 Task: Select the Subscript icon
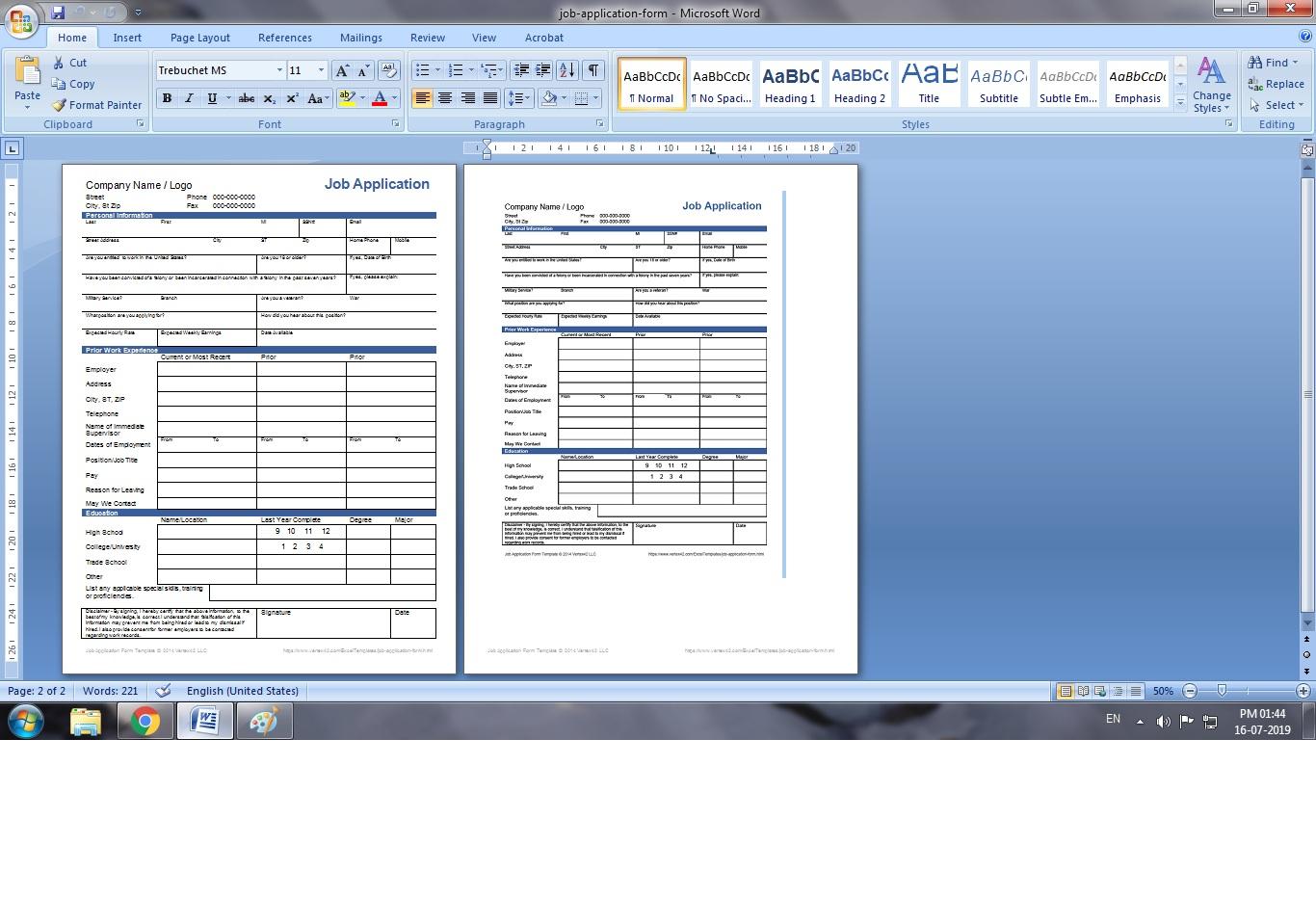click(x=270, y=98)
